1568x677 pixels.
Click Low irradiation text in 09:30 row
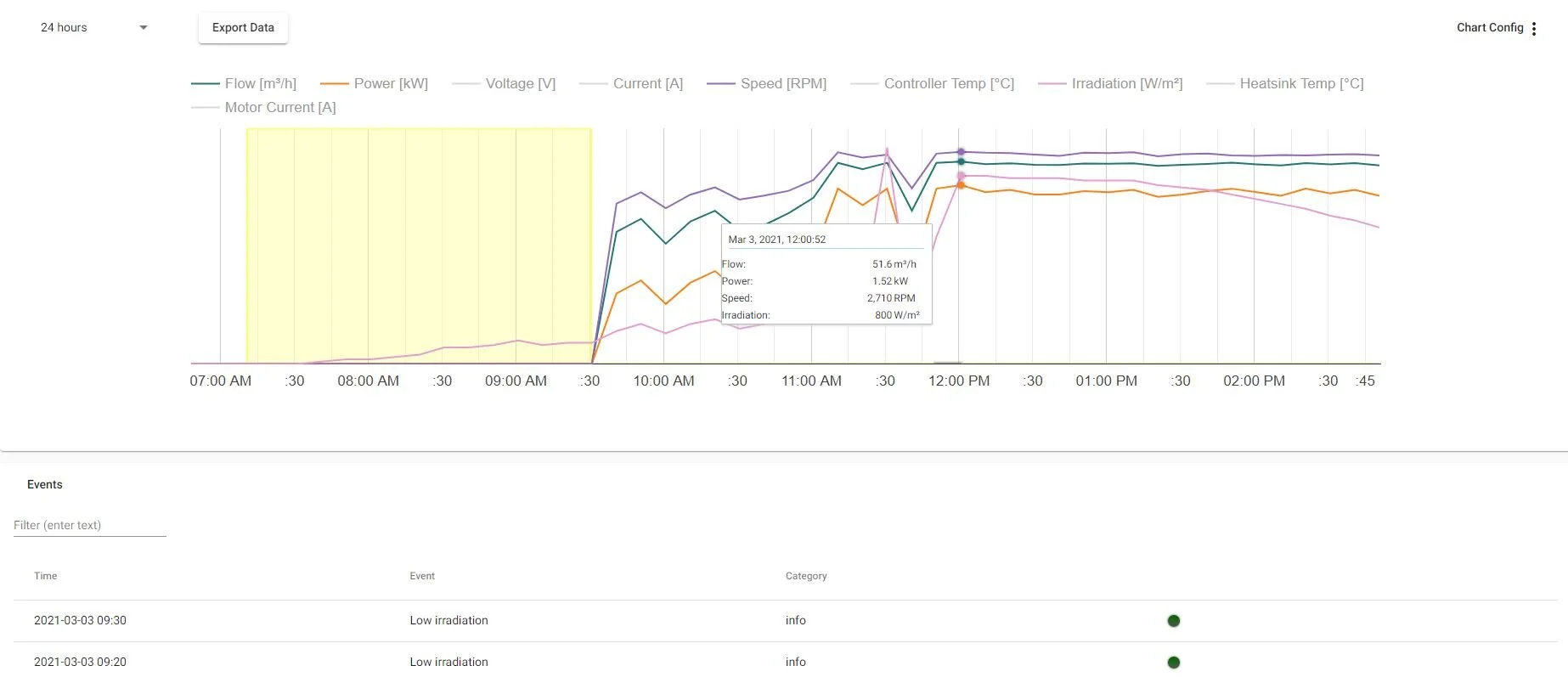coord(448,621)
